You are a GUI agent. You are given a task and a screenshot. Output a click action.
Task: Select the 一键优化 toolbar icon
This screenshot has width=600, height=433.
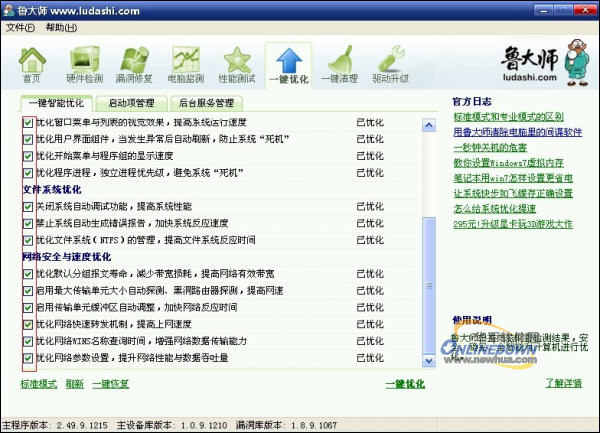click(288, 64)
